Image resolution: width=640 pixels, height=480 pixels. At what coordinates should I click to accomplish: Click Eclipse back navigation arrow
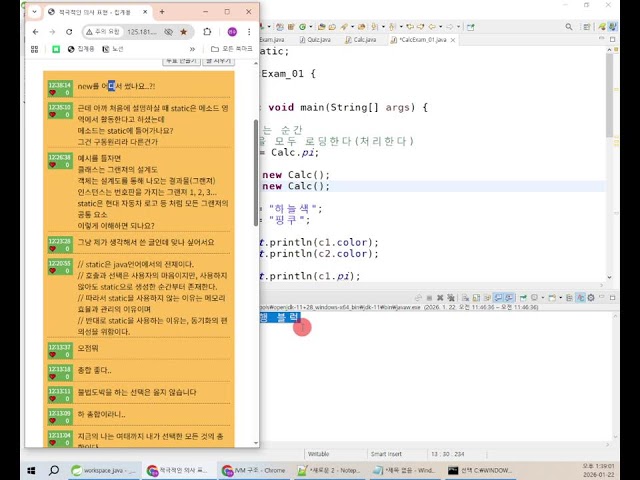(432, 27)
